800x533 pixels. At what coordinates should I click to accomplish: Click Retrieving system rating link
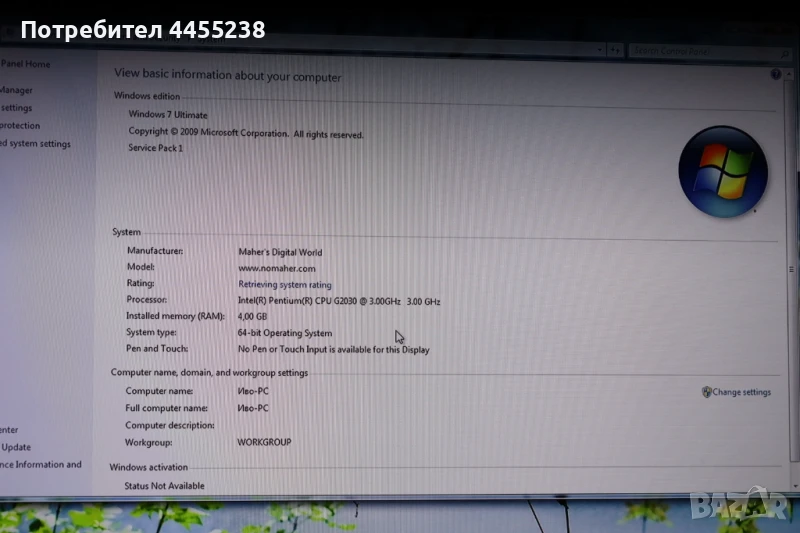pos(285,285)
